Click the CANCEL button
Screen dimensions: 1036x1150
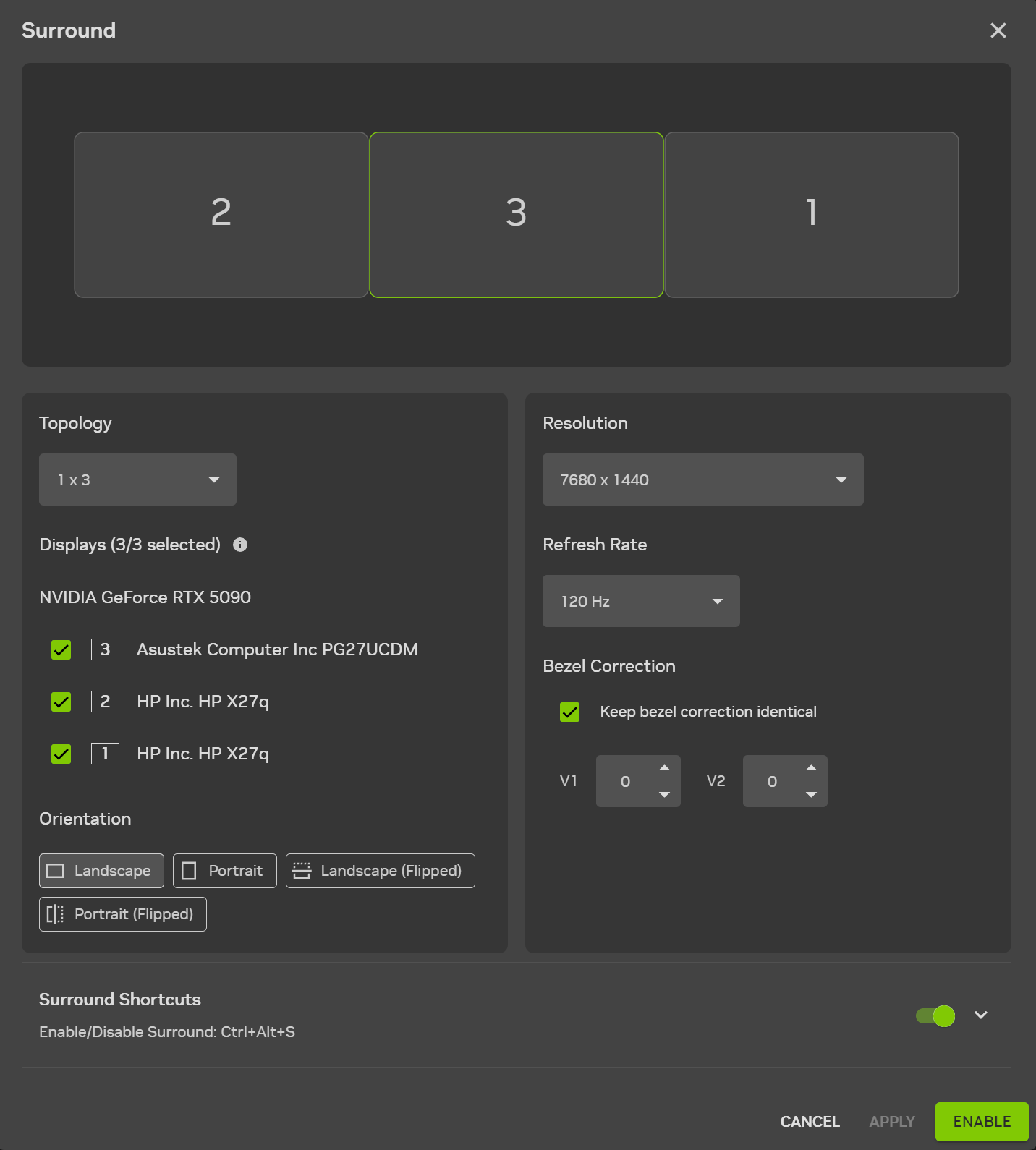810,1121
